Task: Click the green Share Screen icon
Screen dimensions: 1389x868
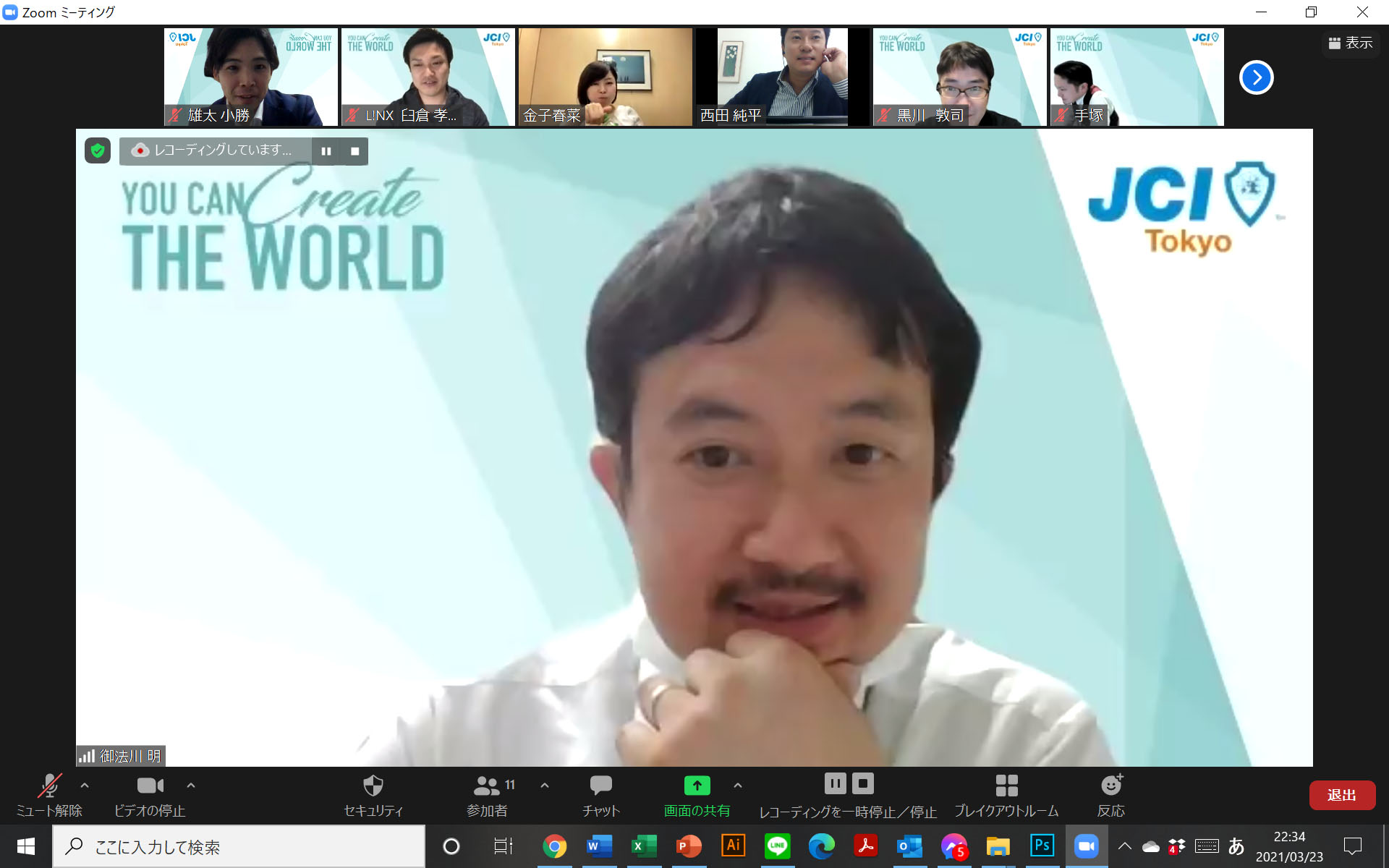Action: click(x=697, y=786)
